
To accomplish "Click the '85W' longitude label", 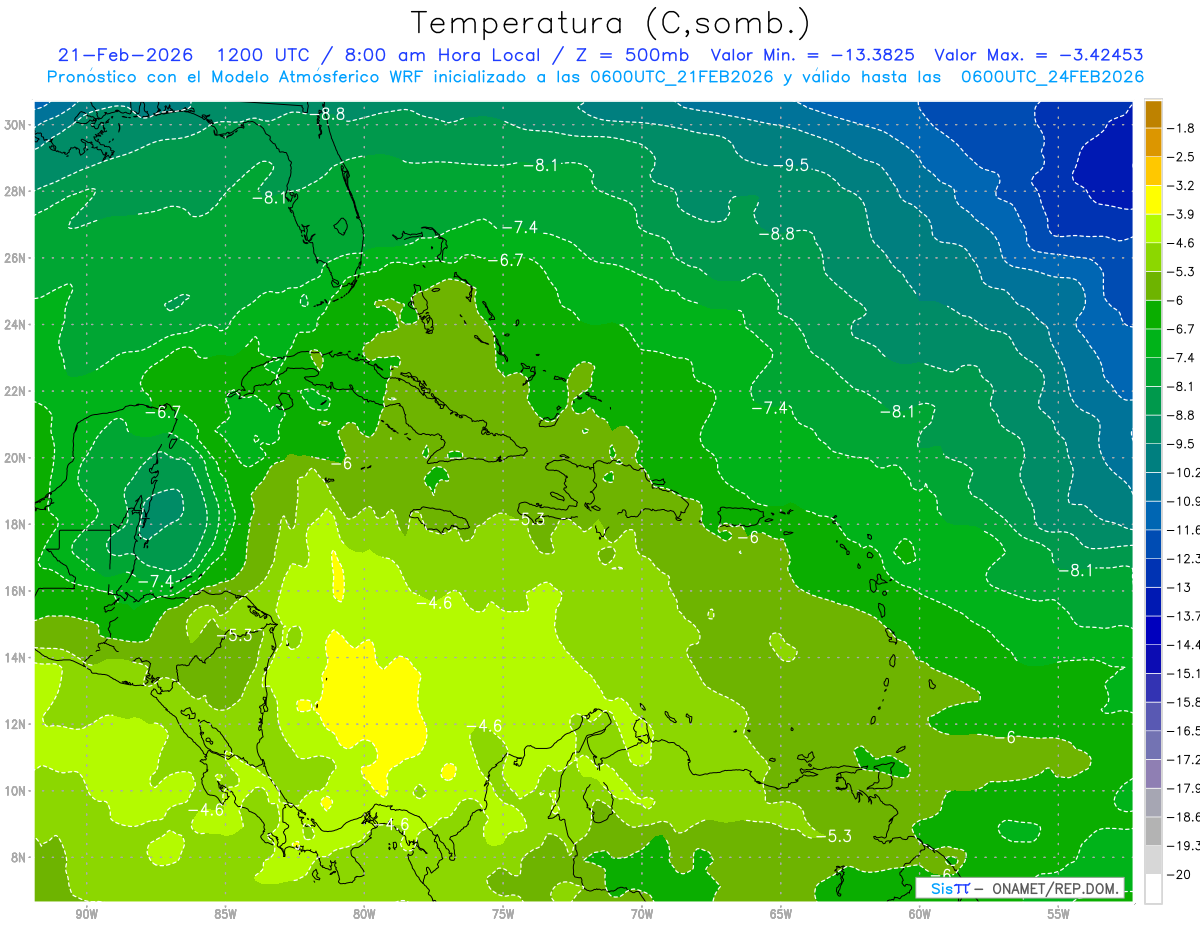I will point(225,914).
